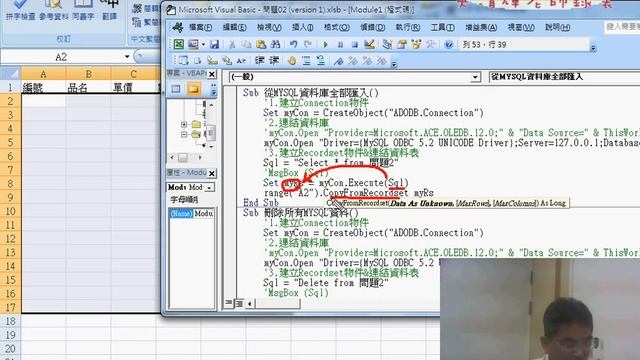The image size is (640, 360).
Task: Open the 插入(I) menu
Action: coord(302,27)
